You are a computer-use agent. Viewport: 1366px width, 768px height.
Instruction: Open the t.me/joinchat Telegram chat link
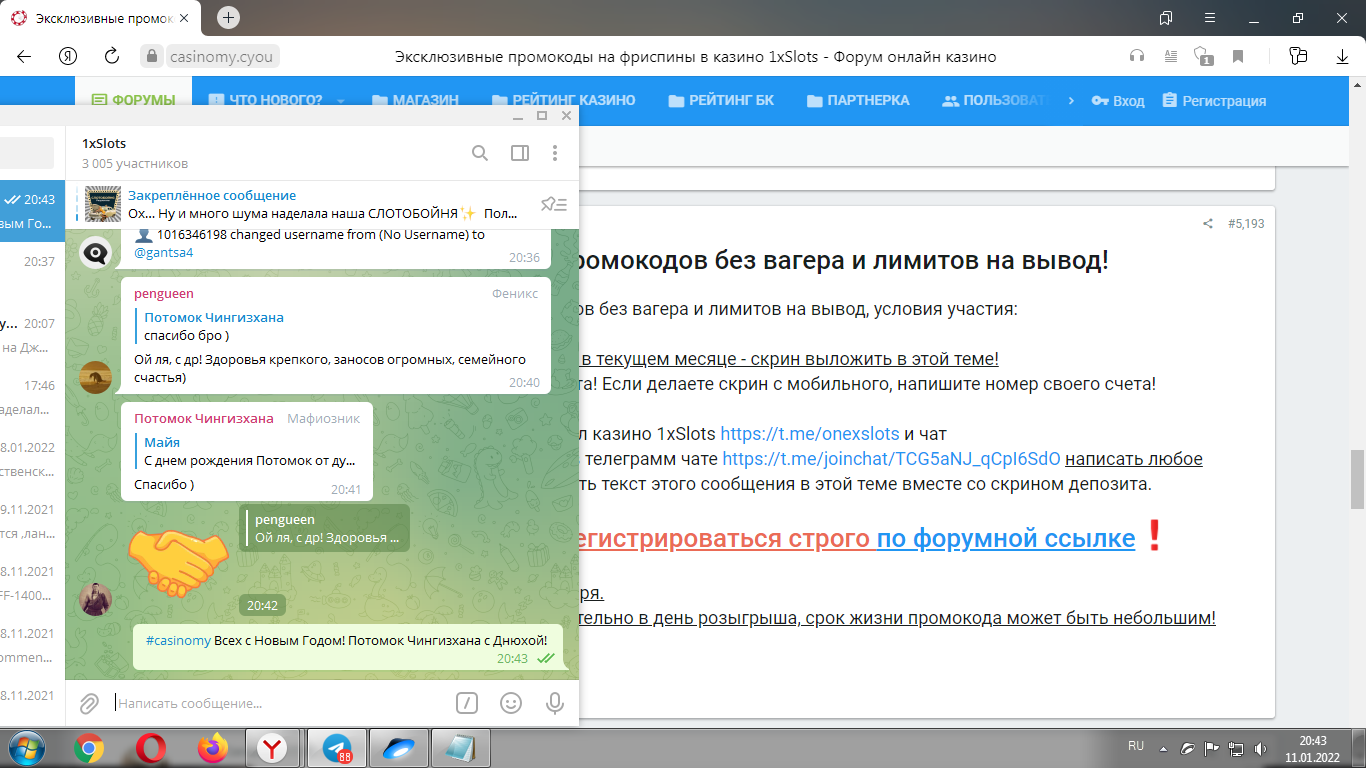click(891, 459)
